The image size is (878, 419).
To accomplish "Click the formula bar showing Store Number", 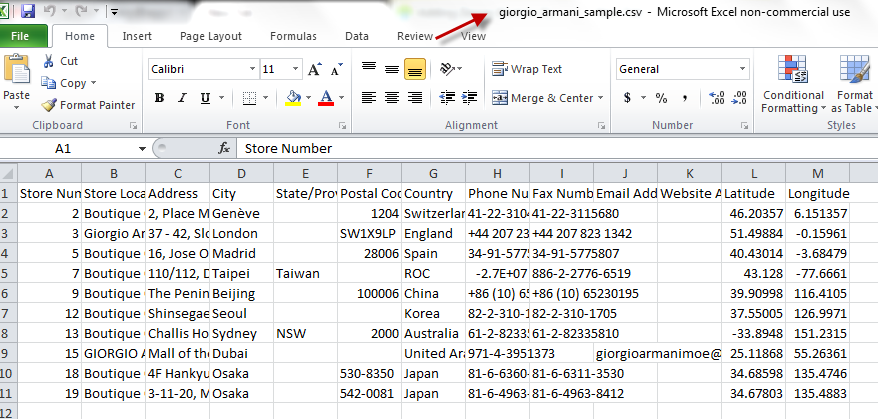I will tap(557, 148).
